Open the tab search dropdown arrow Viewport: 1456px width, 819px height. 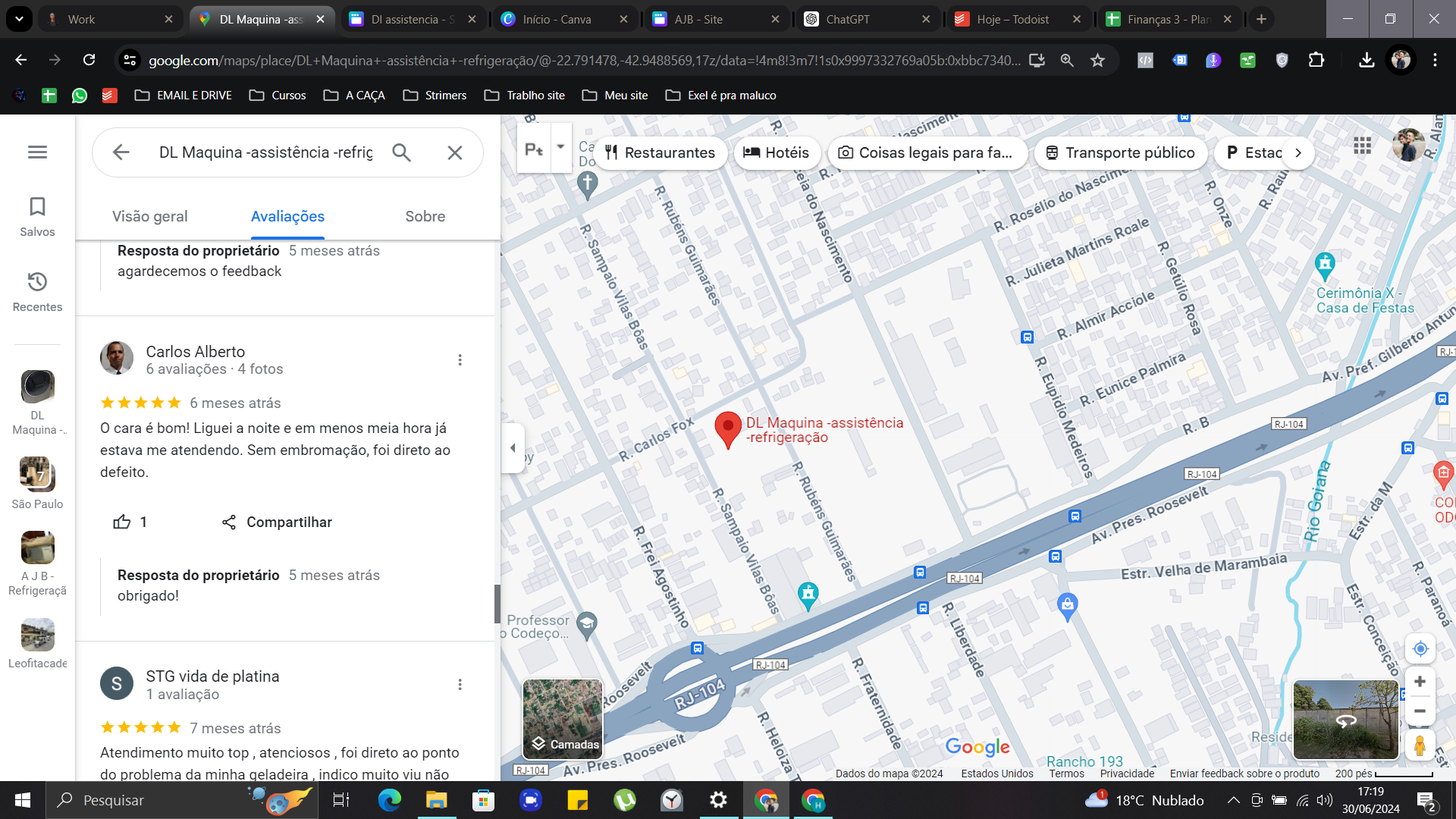click(x=19, y=19)
